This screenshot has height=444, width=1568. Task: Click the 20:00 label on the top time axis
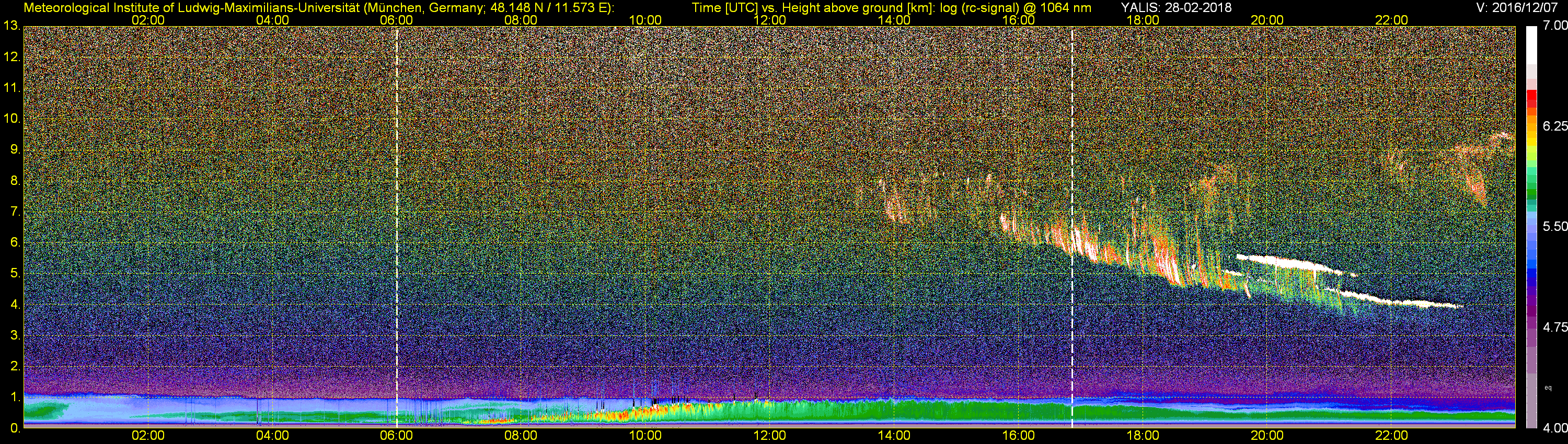(x=1267, y=20)
